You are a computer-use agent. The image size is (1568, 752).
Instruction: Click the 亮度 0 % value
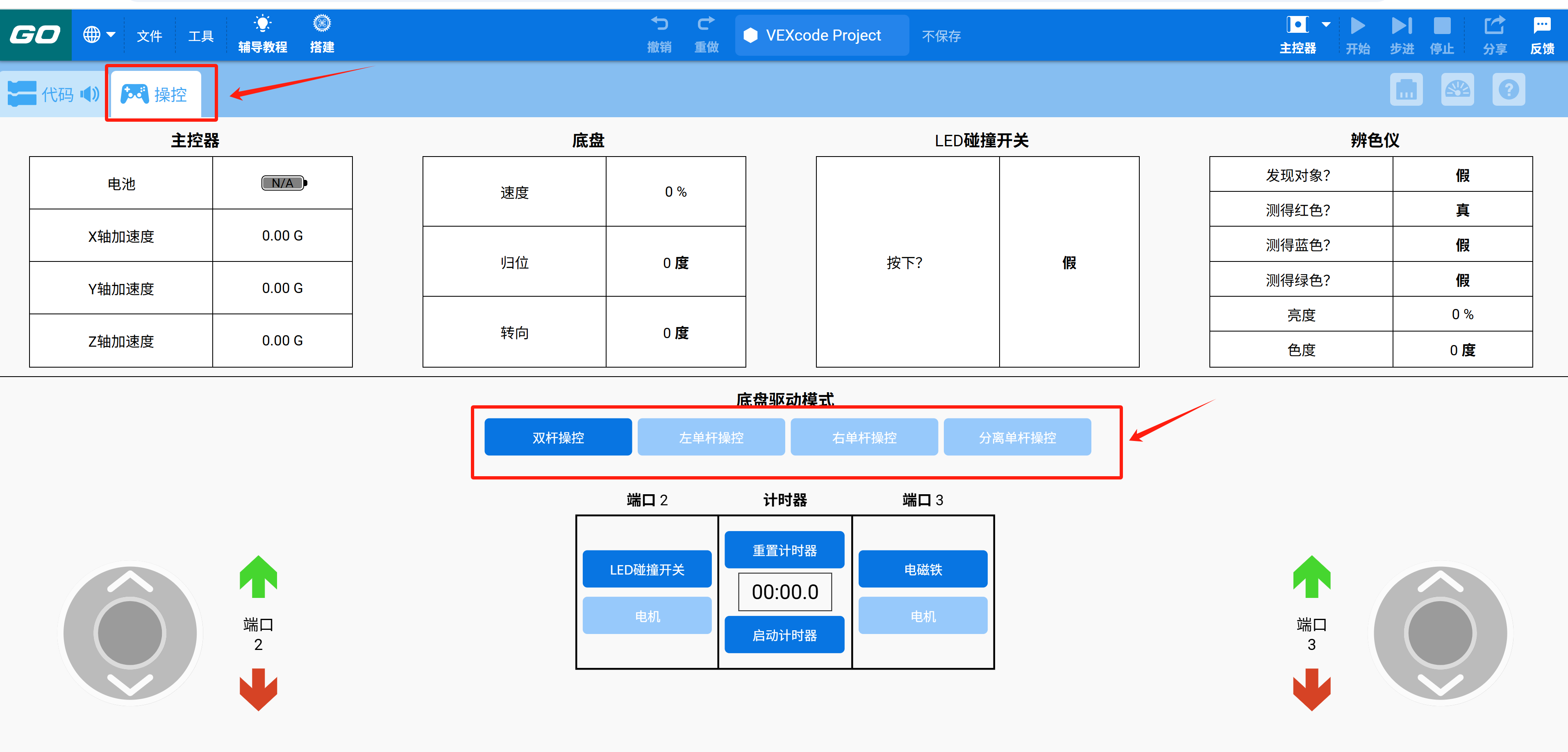[1462, 314]
